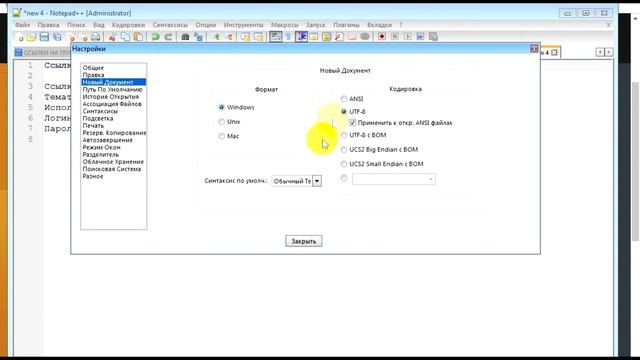The width and height of the screenshot is (640, 360).
Task: Create a new file via toolbar icon
Action: click(x=19, y=37)
